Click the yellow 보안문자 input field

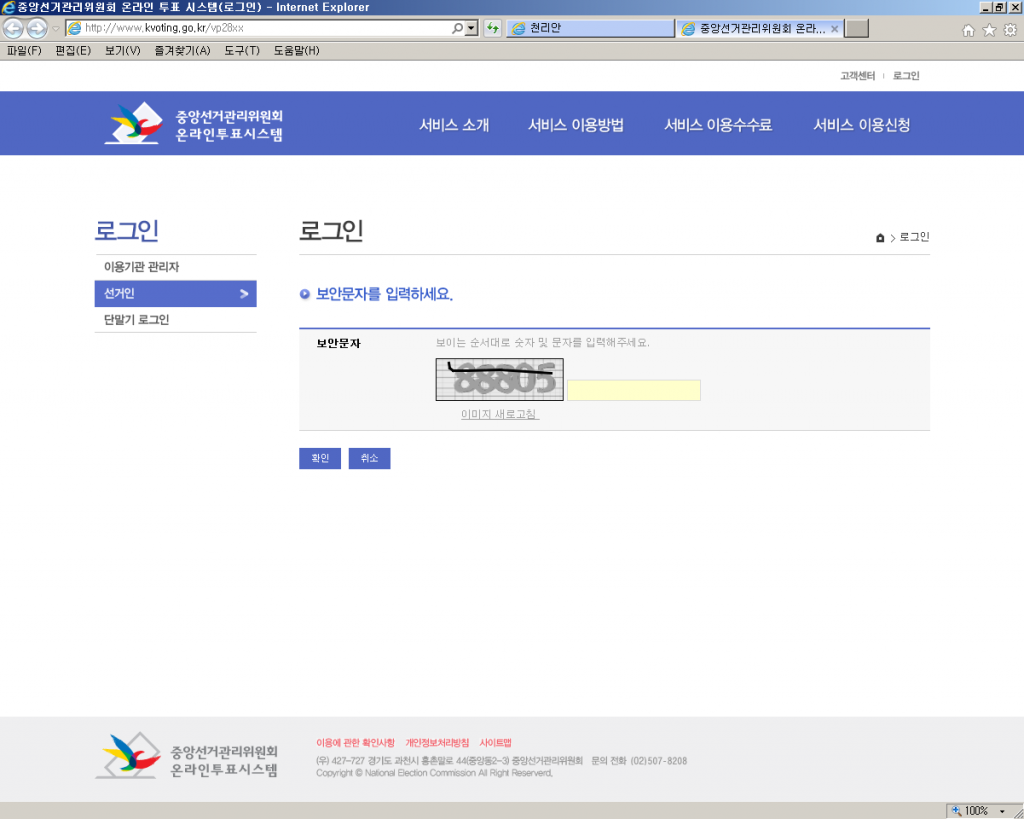pyautogui.click(x=634, y=390)
